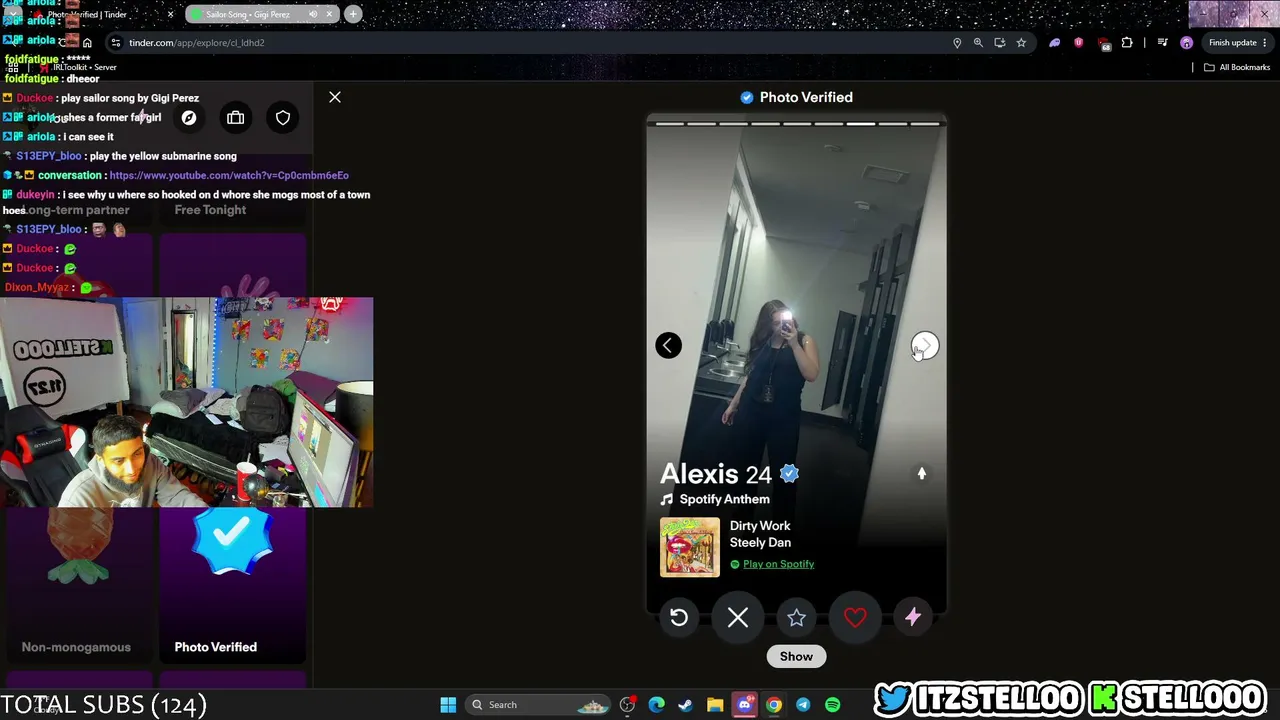Open the extension showing badge 68

pyautogui.click(x=1103, y=43)
